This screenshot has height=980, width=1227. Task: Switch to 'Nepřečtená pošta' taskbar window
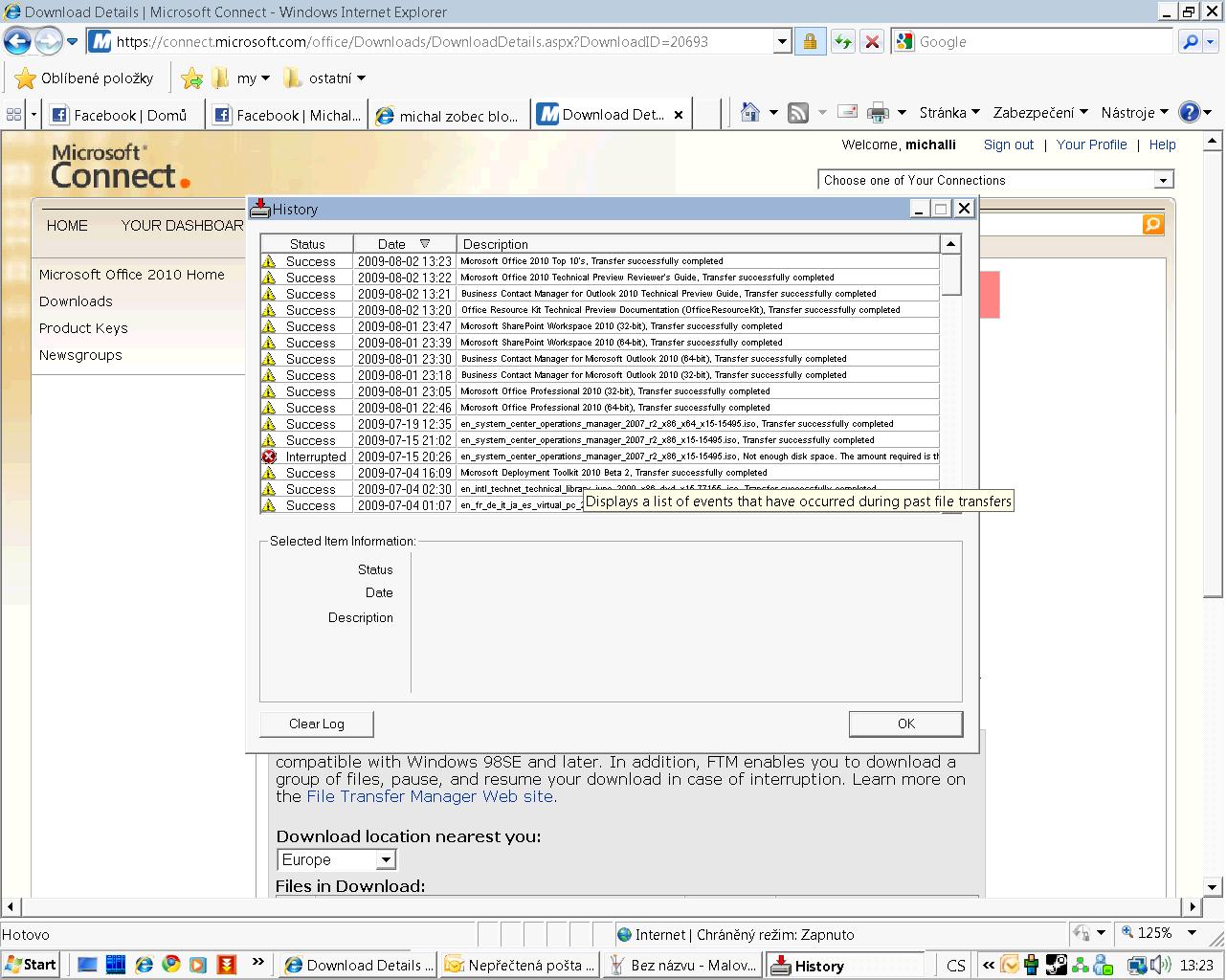click(521, 965)
